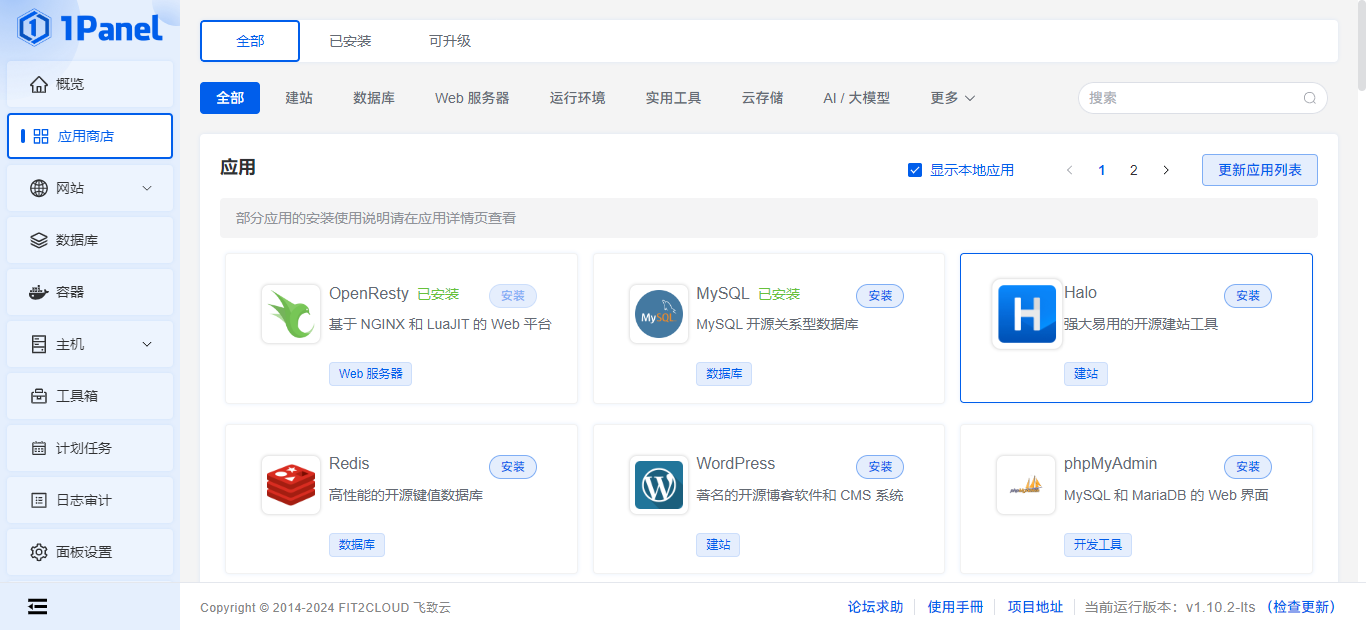Click the search magnifier icon
Image resolution: width=1366 pixels, height=630 pixels.
[1309, 98]
